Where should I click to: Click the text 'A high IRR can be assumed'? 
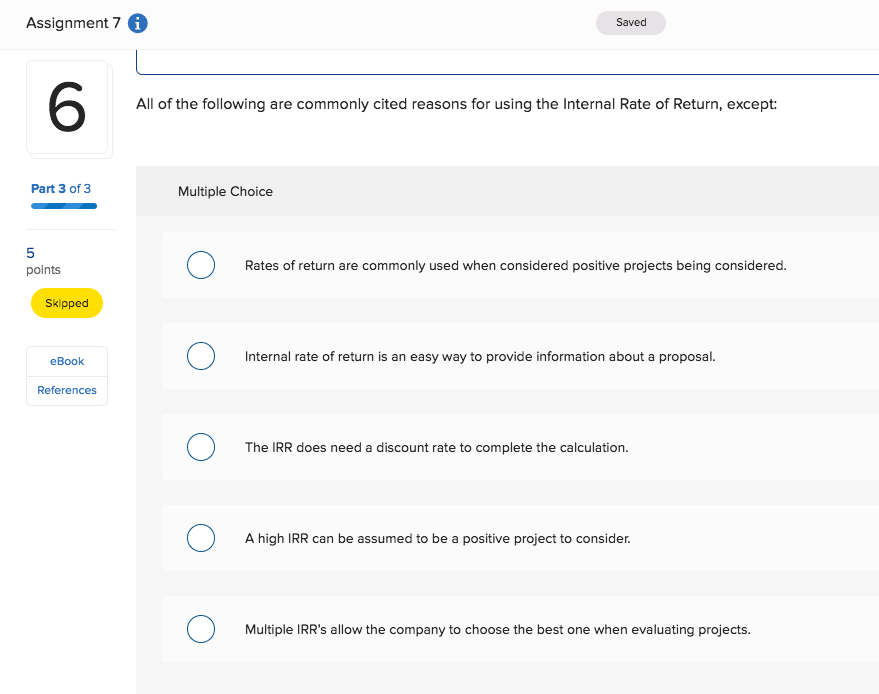[437, 538]
